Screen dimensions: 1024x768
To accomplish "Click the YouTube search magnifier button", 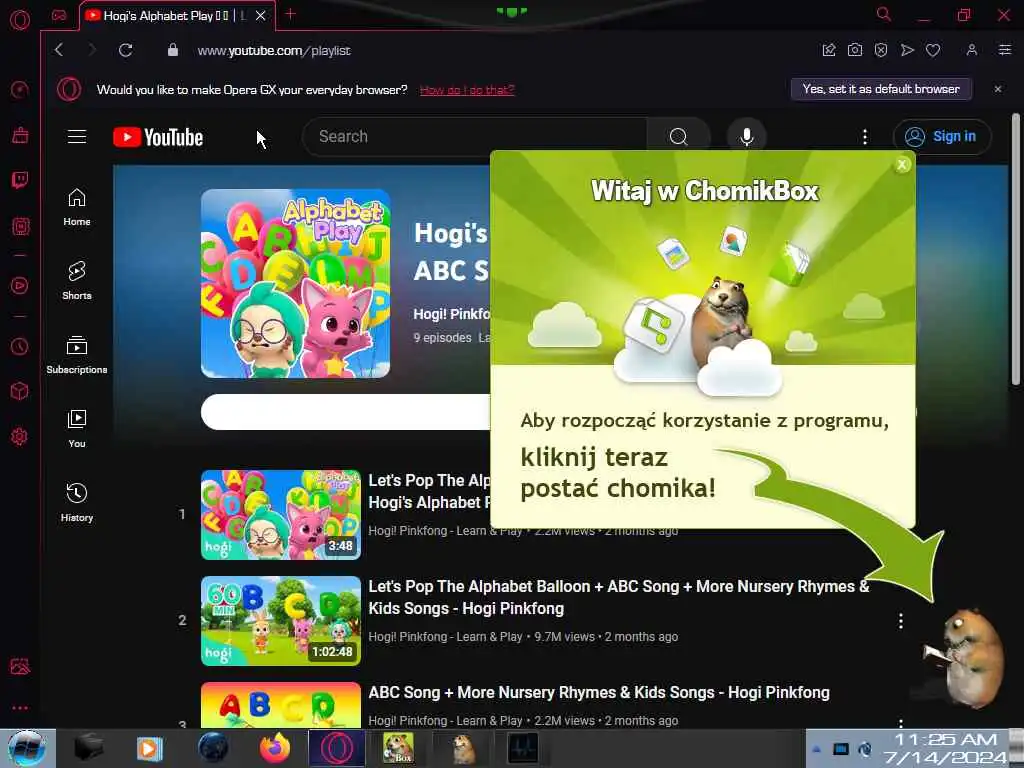I will (679, 136).
